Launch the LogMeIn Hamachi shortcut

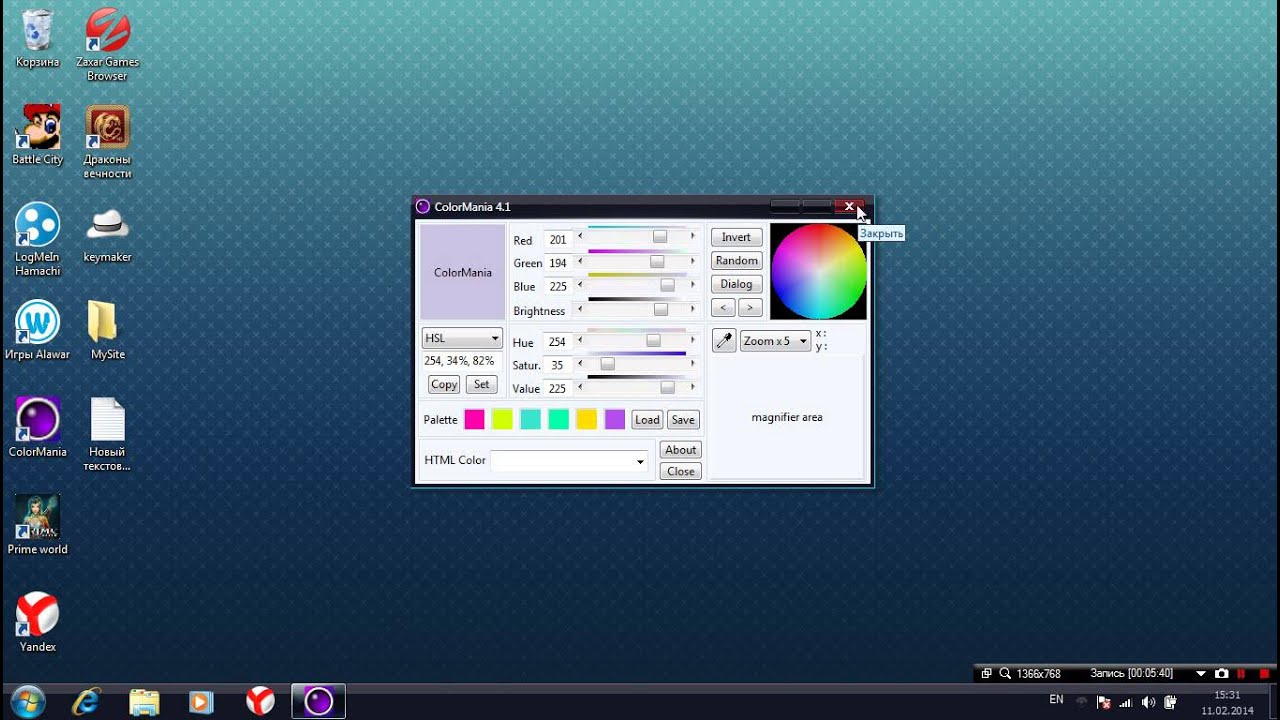(x=38, y=240)
